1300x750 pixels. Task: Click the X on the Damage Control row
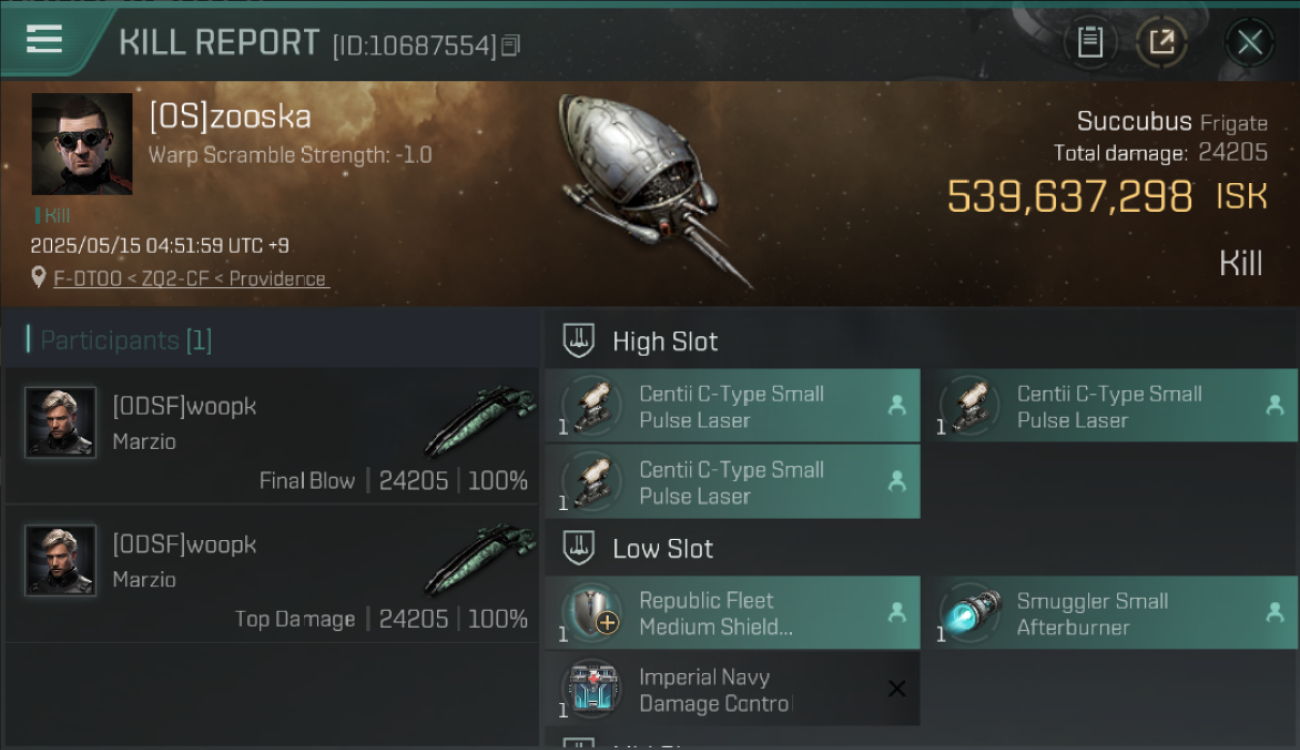[897, 688]
